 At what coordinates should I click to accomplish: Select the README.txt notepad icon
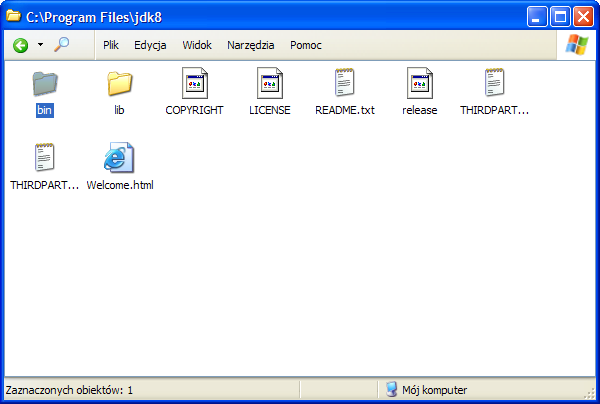tap(344, 82)
